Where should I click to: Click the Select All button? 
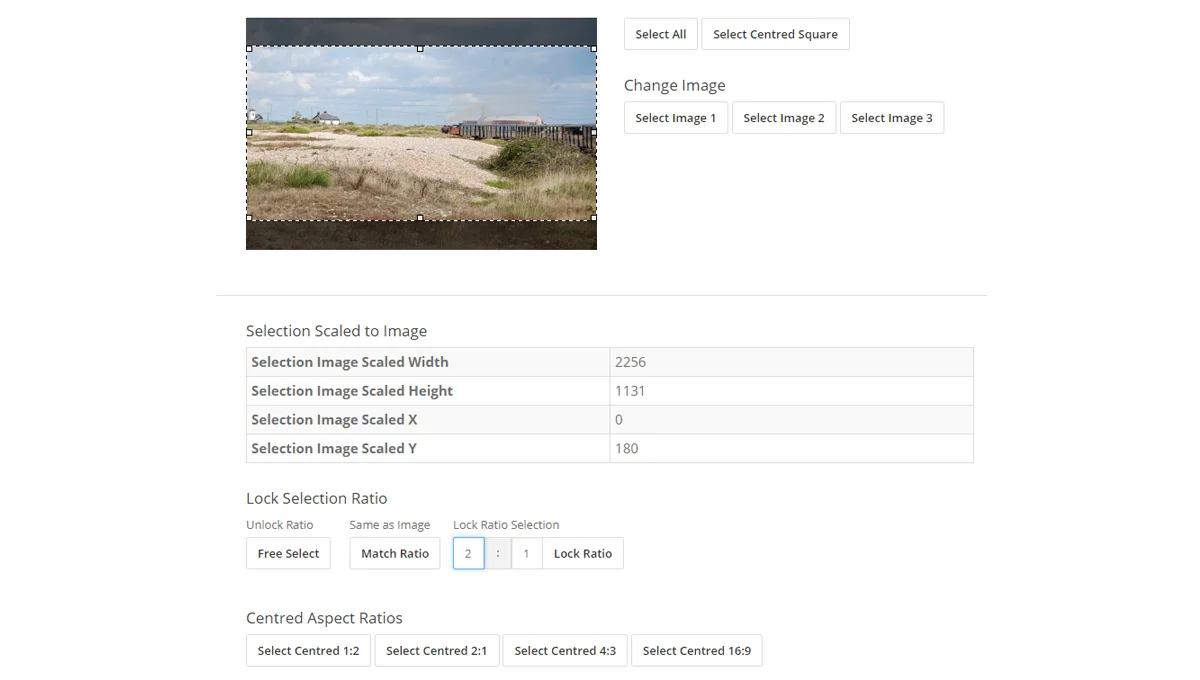pos(660,34)
